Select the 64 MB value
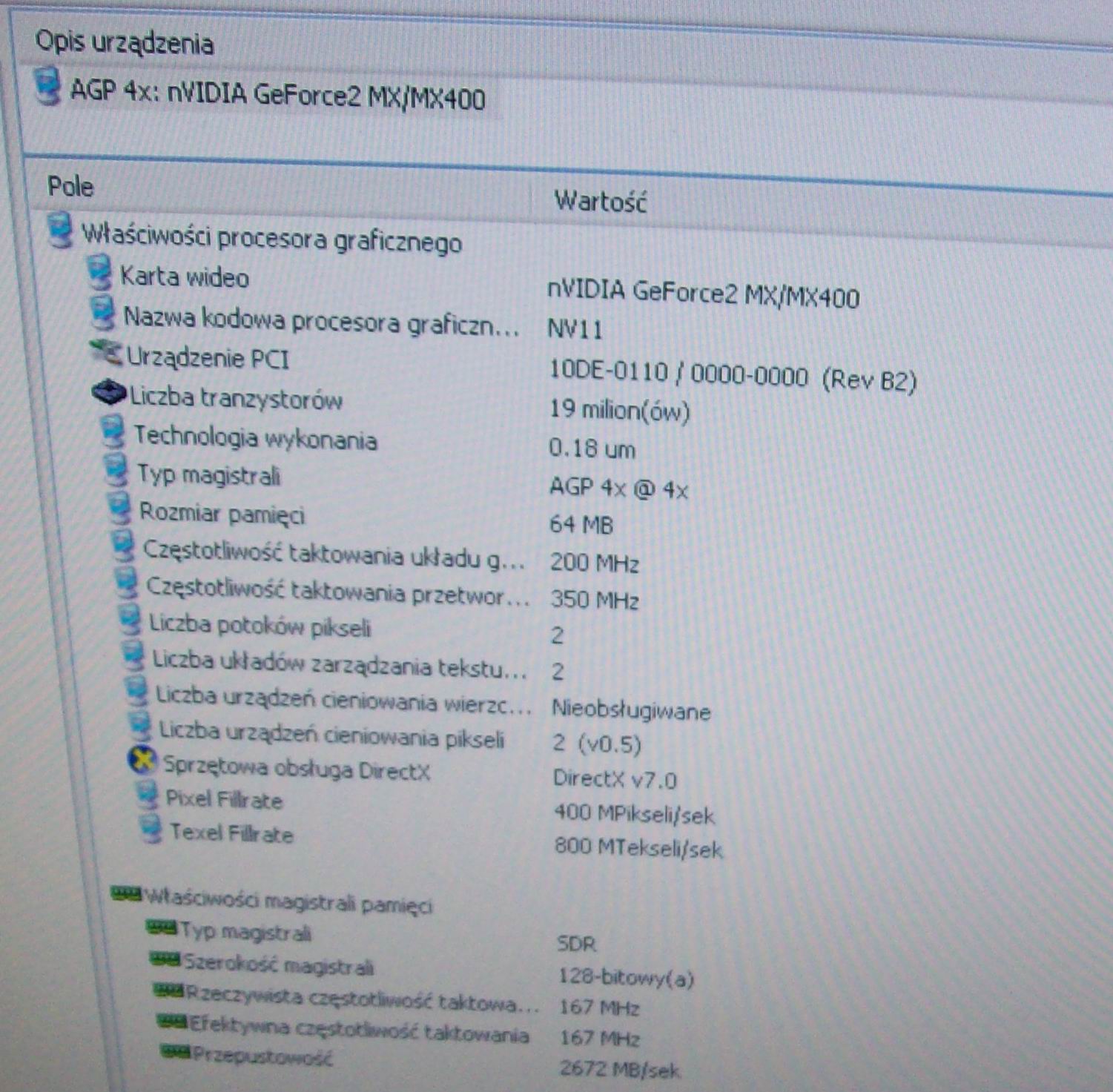The height and width of the screenshot is (1092, 1113). (x=581, y=525)
